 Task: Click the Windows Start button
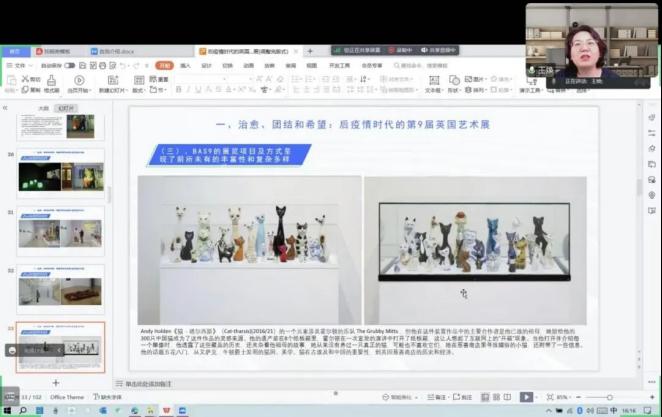click(x=7, y=411)
